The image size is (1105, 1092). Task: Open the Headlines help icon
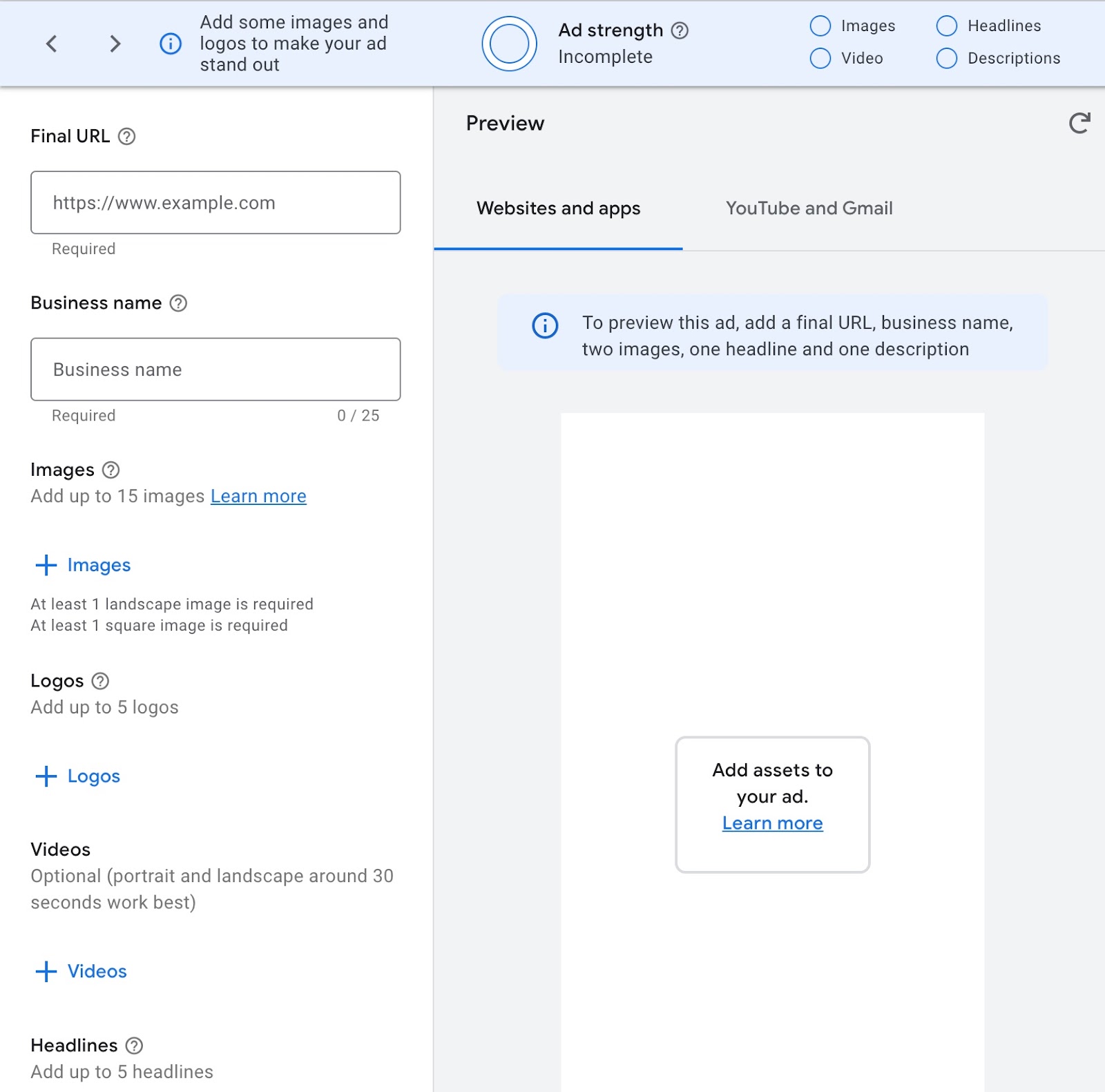point(134,1046)
